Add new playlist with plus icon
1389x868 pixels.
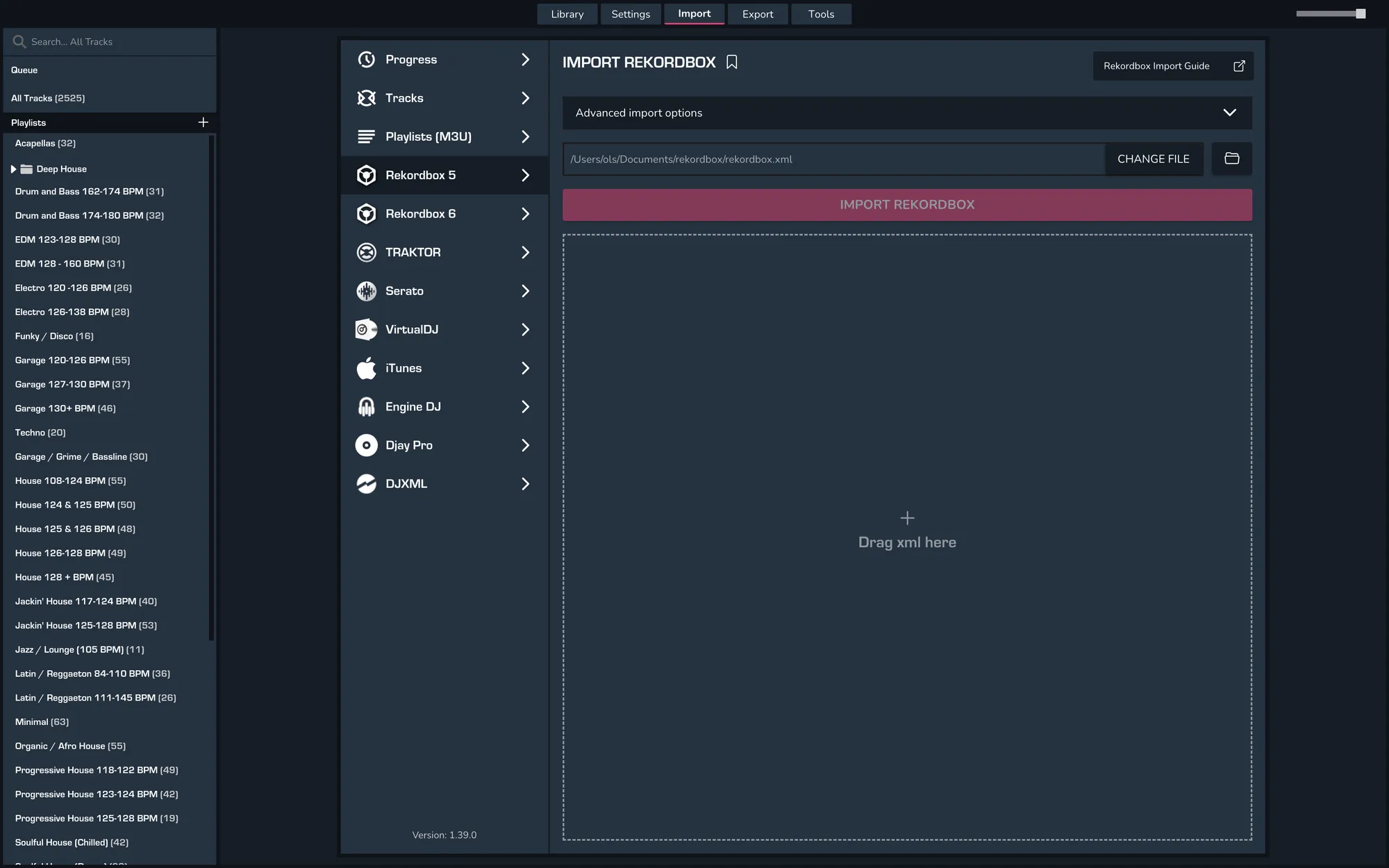pyautogui.click(x=203, y=122)
